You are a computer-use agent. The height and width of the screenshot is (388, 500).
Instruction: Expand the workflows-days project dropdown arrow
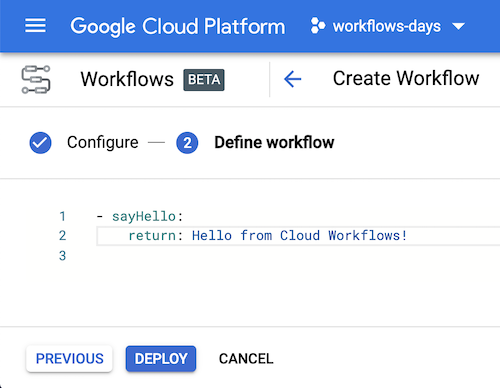459,26
